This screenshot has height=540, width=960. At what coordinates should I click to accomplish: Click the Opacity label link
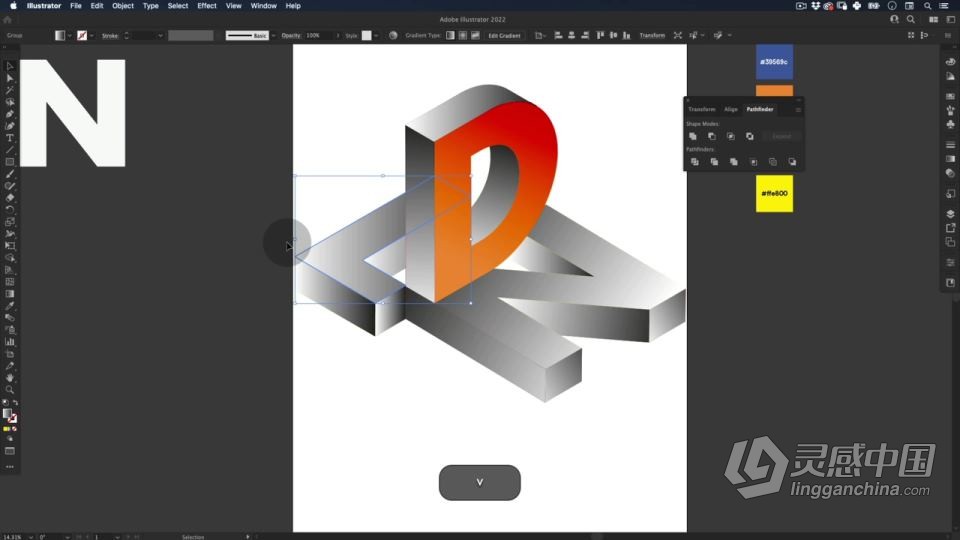[291, 36]
